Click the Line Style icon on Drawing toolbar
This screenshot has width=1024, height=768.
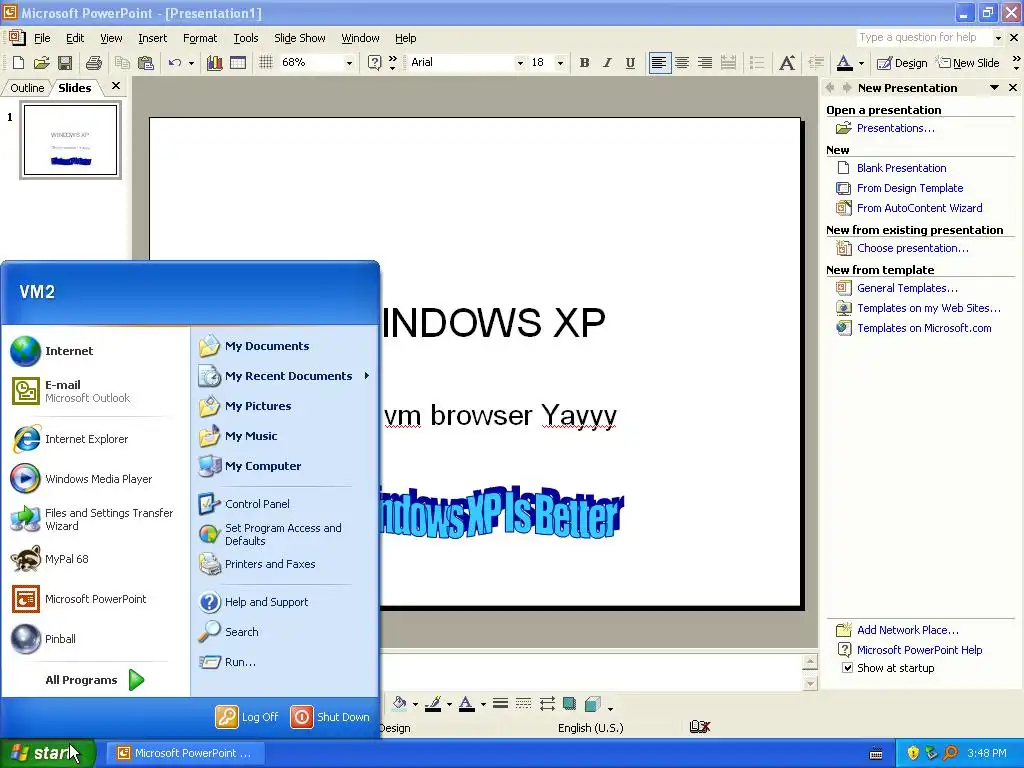500,703
